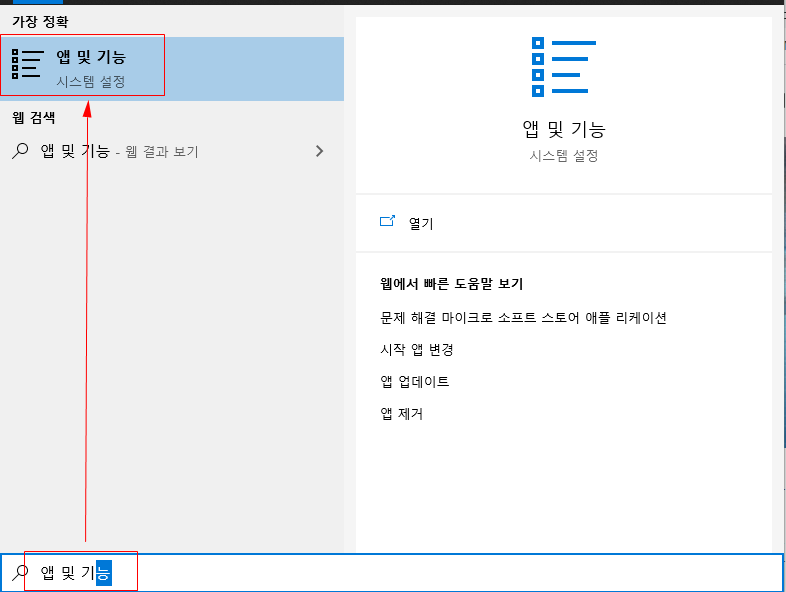Open the 시작 앱 변경 help link
The height and width of the screenshot is (592, 786).
(417, 349)
